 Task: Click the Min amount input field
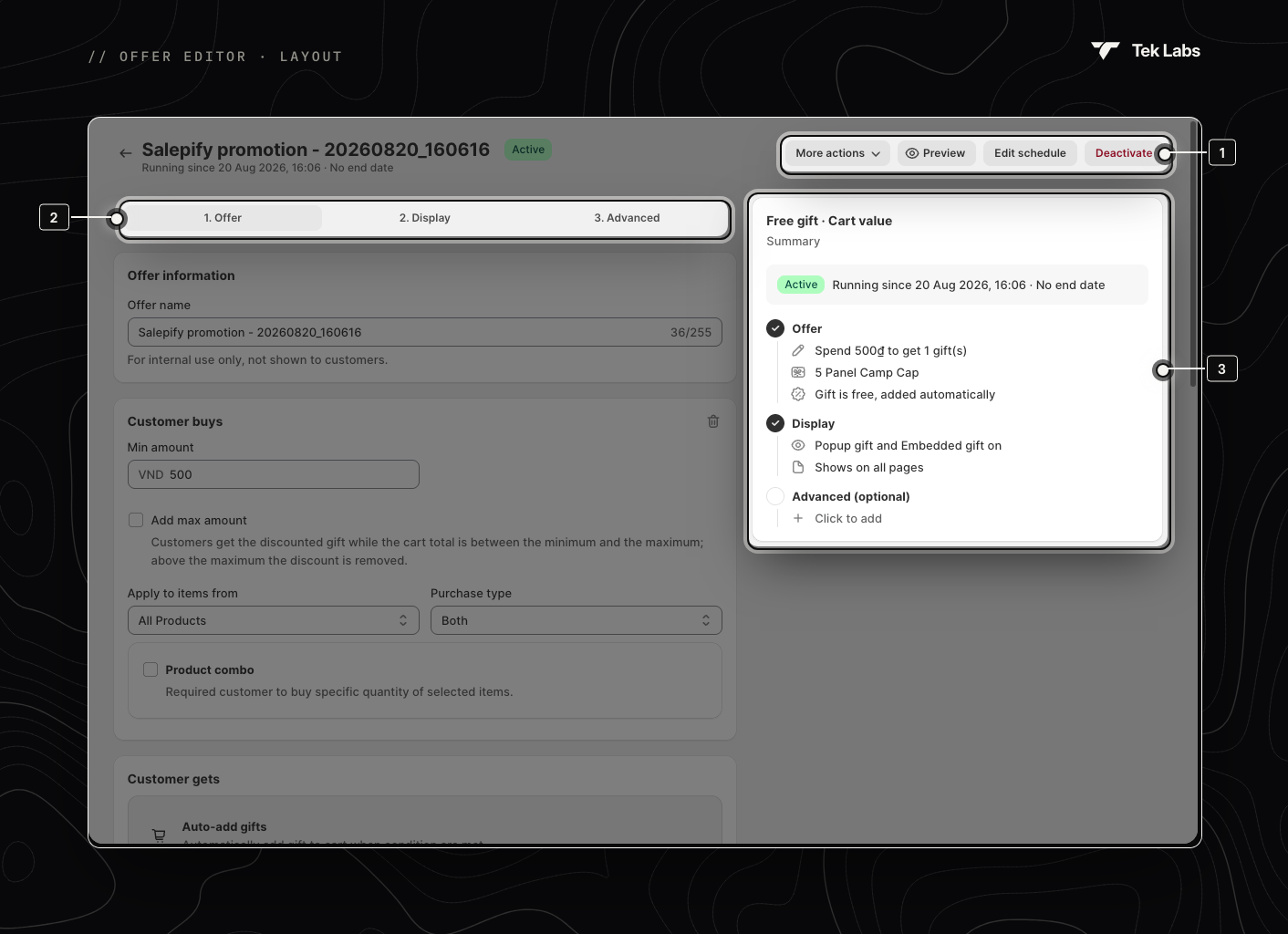point(274,474)
